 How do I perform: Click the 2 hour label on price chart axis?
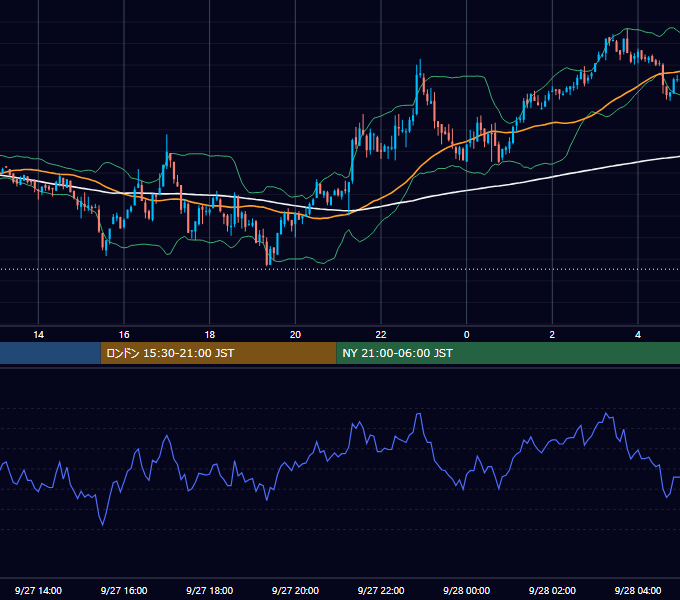coord(552,335)
